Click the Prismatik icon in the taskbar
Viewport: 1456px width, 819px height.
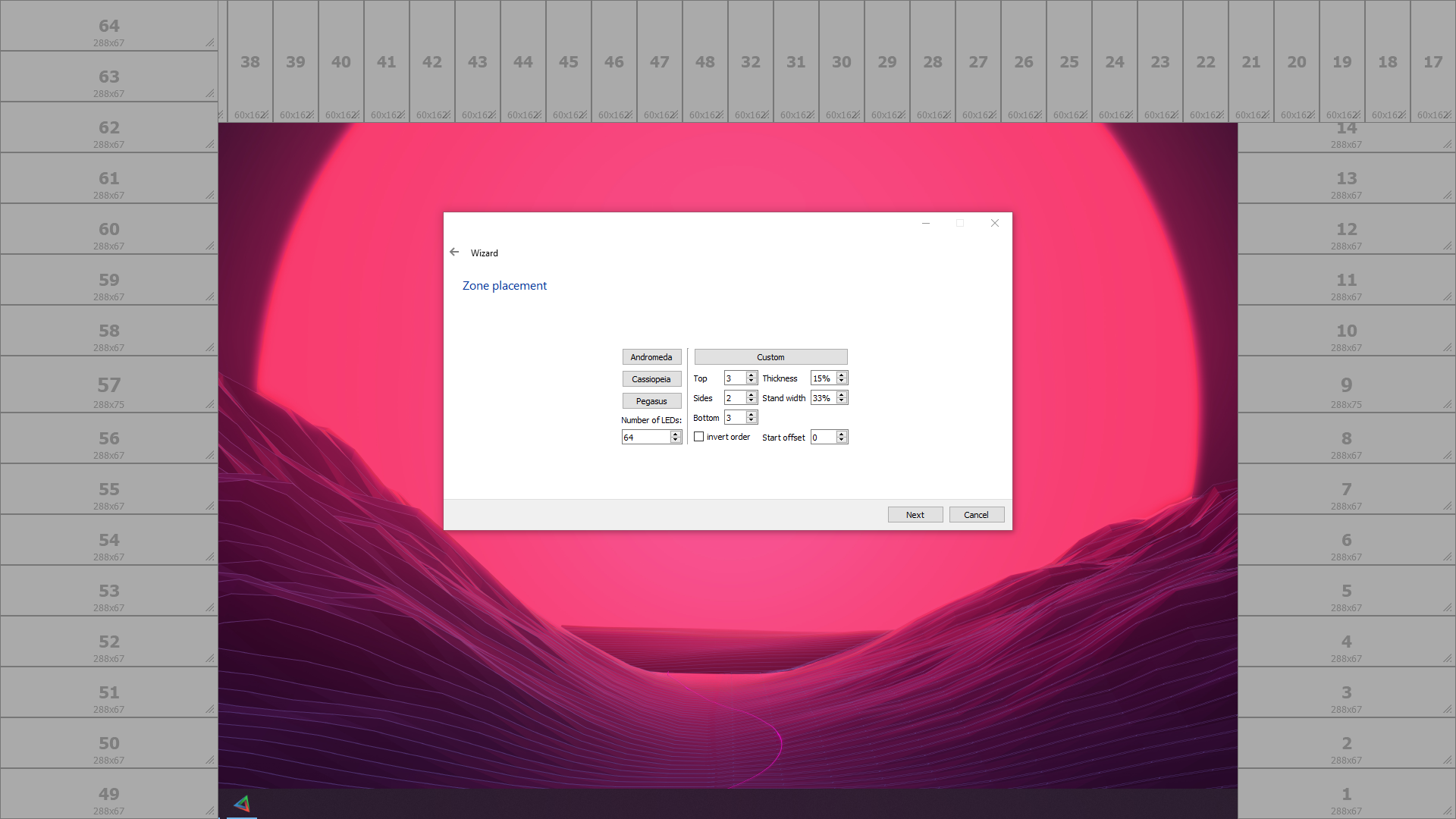[x=242, y=804]
